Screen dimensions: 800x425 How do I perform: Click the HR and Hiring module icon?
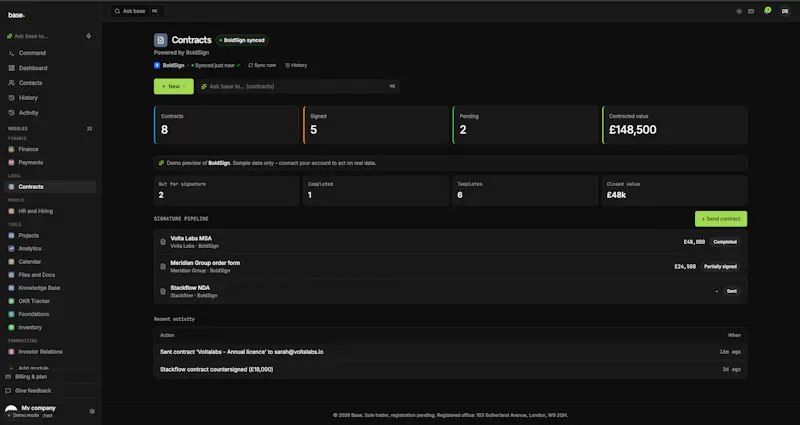click(x=11, y=211)
